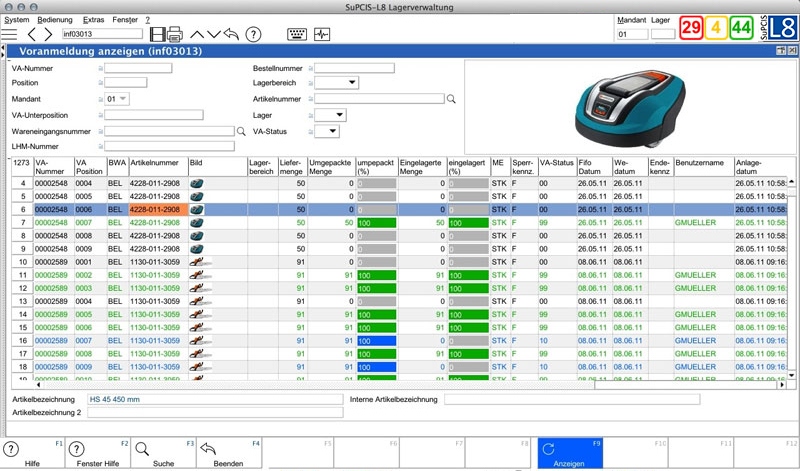
Task: Click the Artikelnummer column header
Action: (x=158, y=167)
